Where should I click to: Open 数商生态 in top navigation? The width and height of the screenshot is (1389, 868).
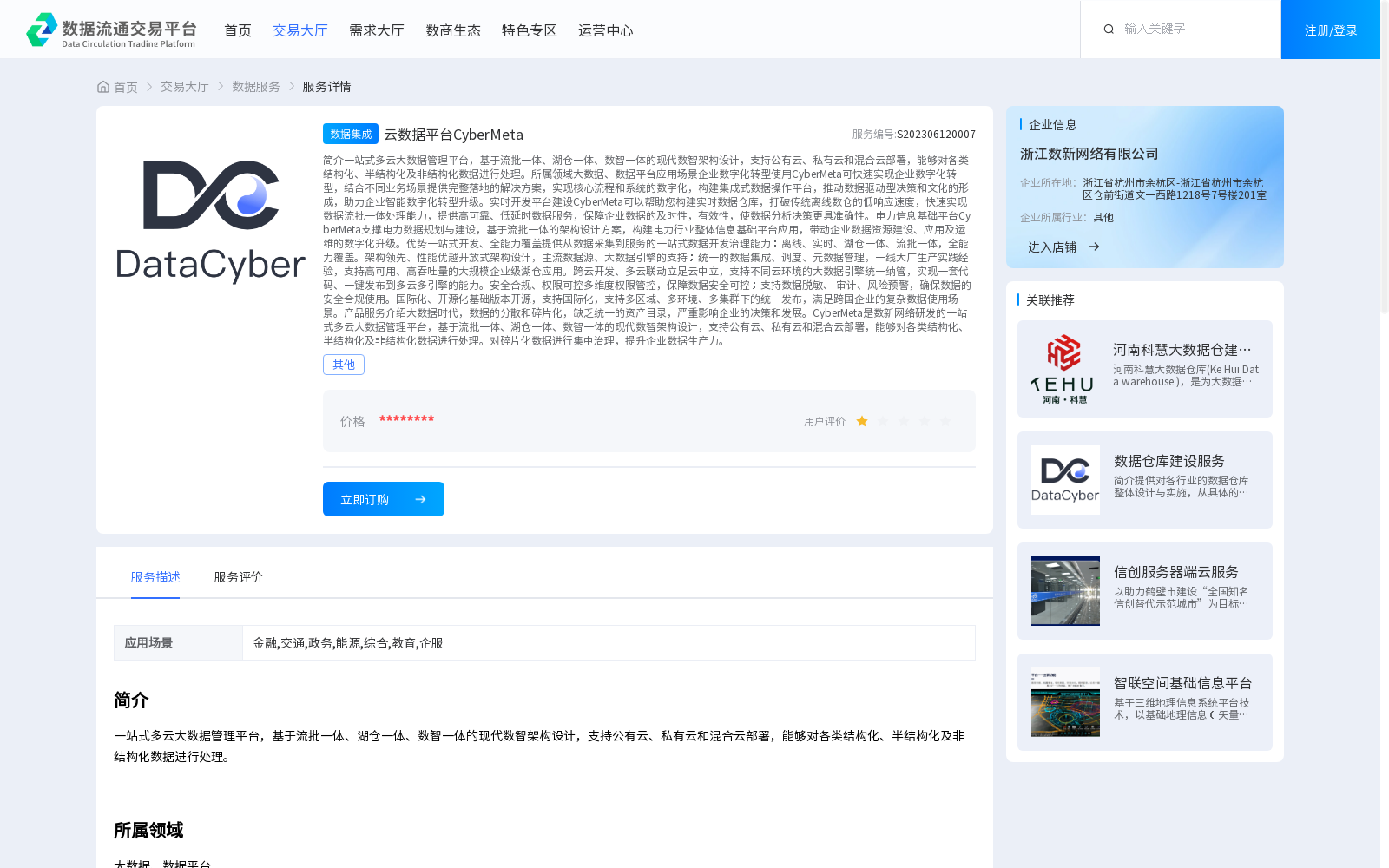point(453,30)
